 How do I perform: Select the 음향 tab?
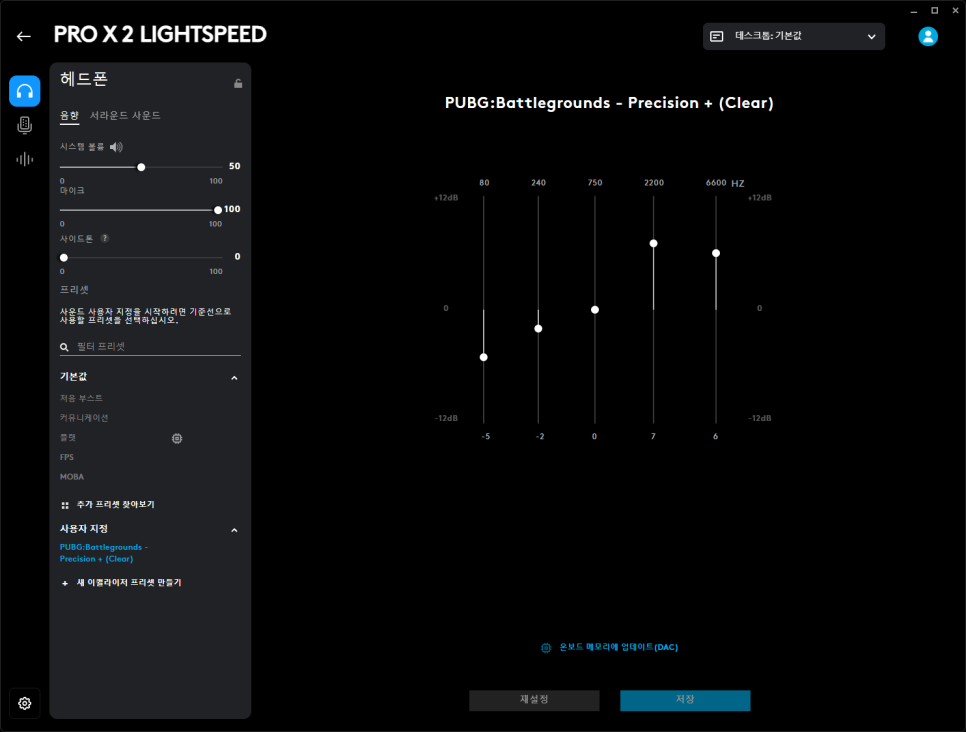point(69,116)
